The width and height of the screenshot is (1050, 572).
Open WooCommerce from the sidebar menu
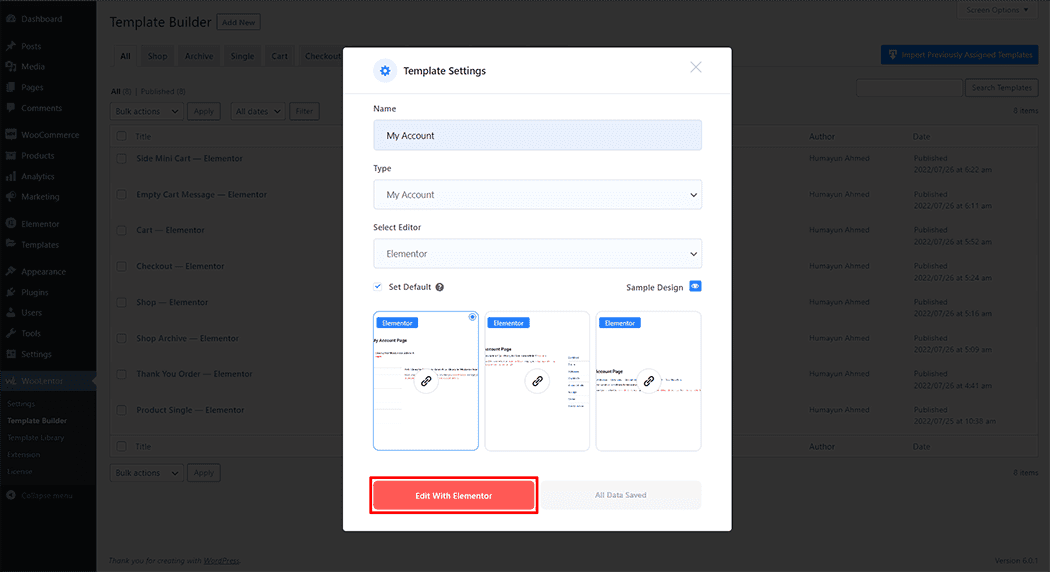49,135
